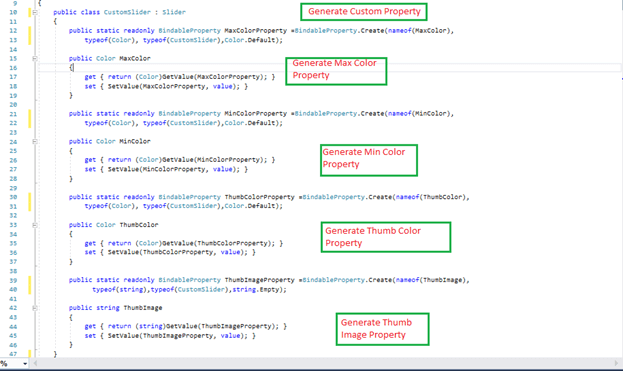
Task: Place cursor after opening brace on line 16
Action: [x=74, y=68]
